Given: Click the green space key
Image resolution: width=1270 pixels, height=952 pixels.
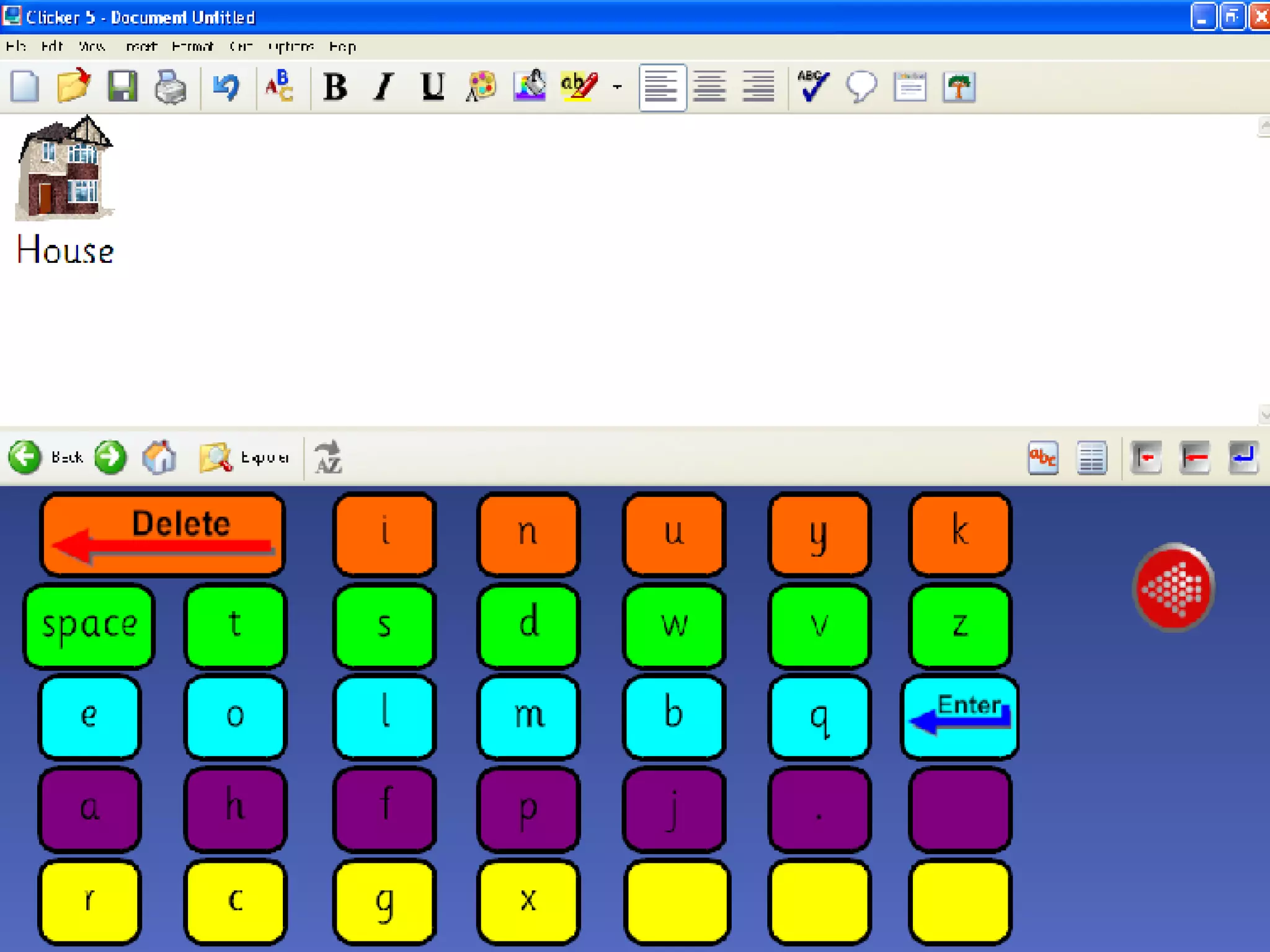Looking at the screenshot, I should click(89, 625).
